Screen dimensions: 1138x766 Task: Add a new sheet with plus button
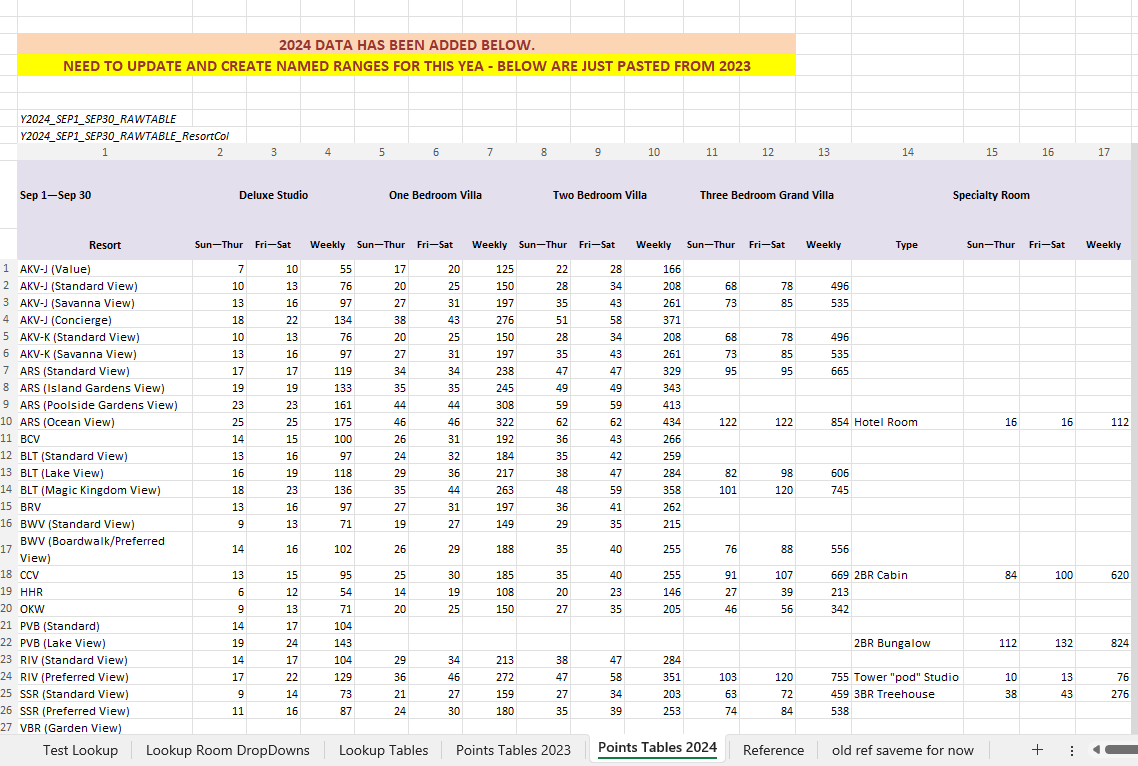coord(1037,749)
